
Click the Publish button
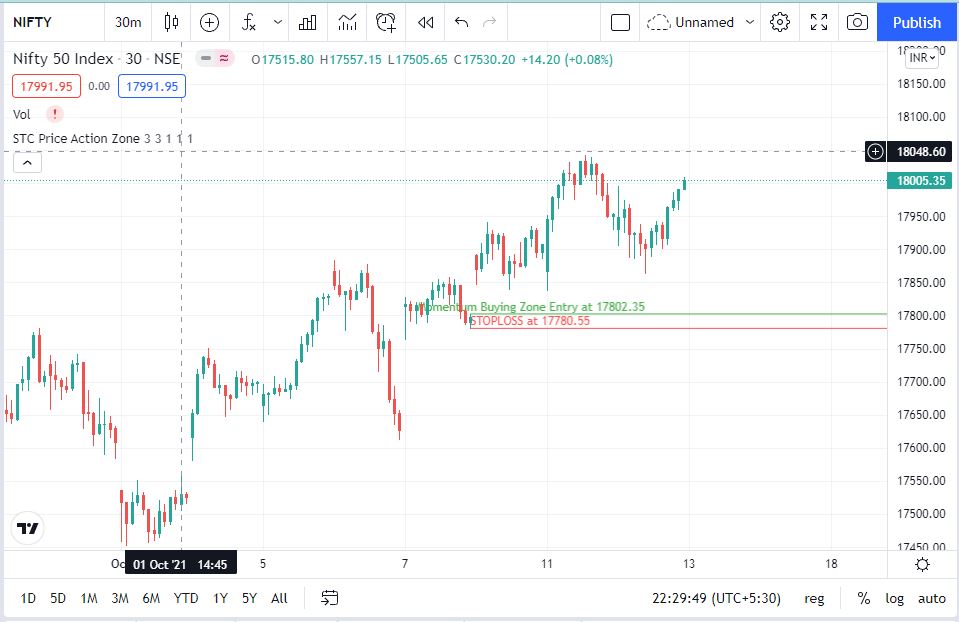[917, 22]
